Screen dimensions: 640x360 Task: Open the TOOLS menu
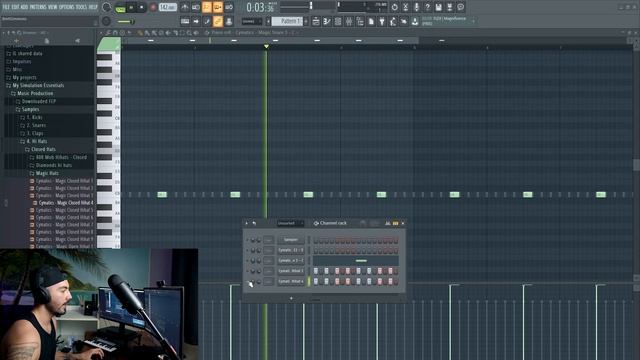[82, 7]
